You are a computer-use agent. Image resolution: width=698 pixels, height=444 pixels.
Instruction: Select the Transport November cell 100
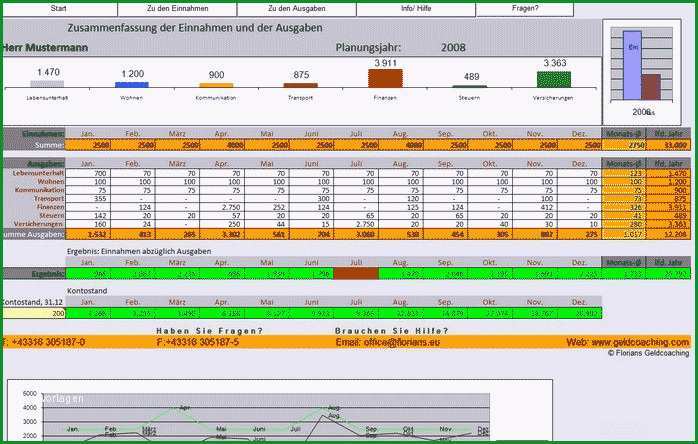coord(535,199)
